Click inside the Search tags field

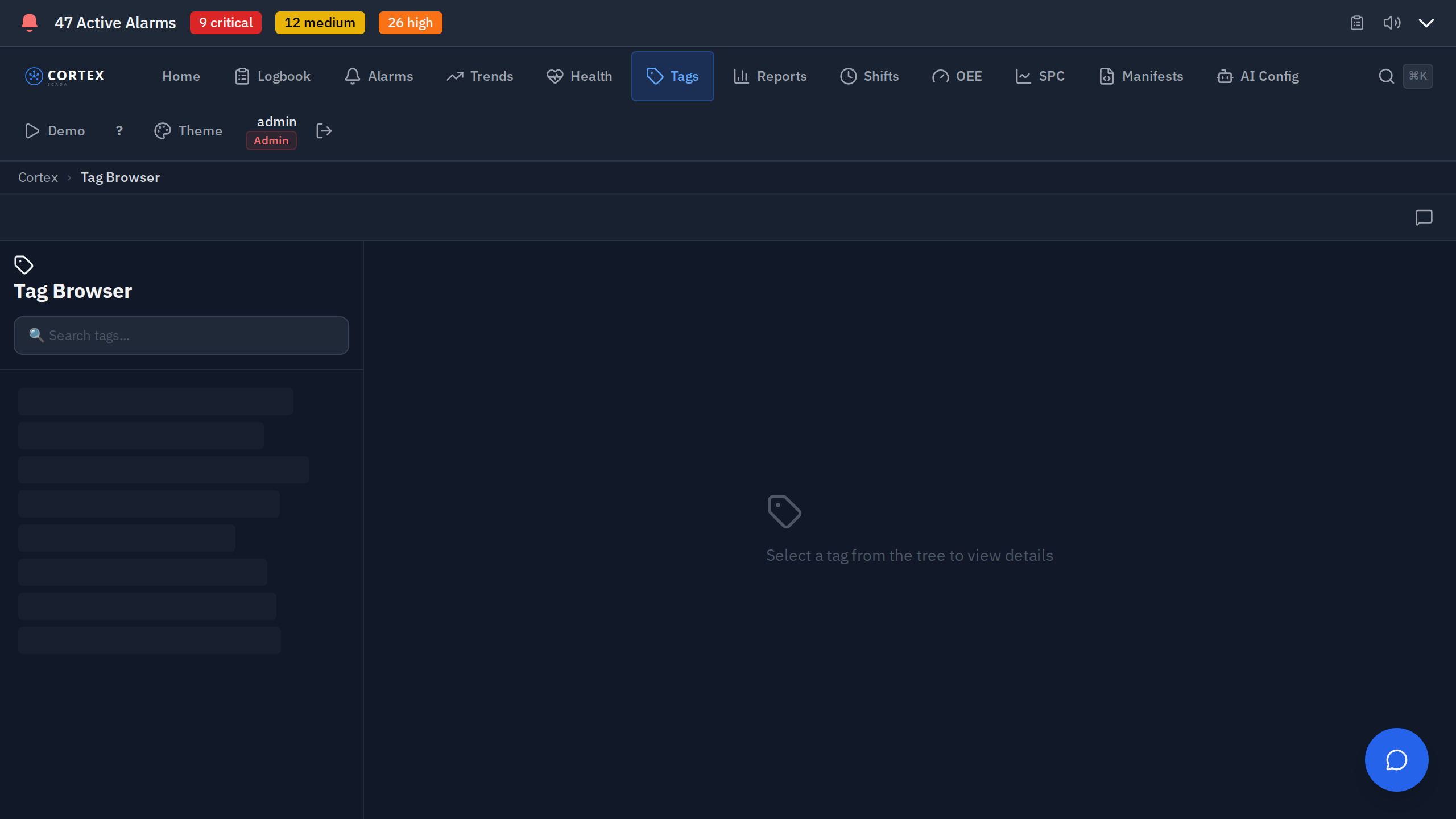(181, 335)
